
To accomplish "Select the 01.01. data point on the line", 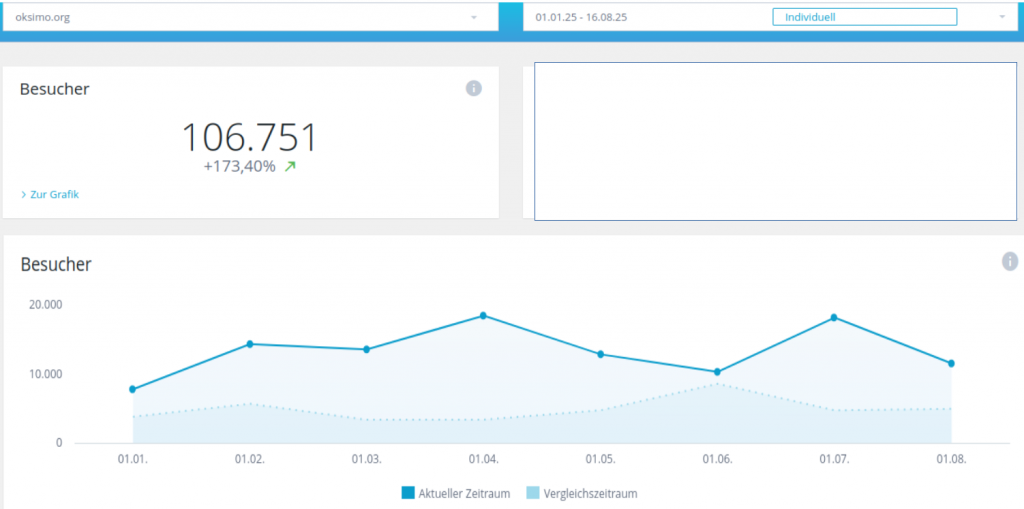I will tap(133, 389).
